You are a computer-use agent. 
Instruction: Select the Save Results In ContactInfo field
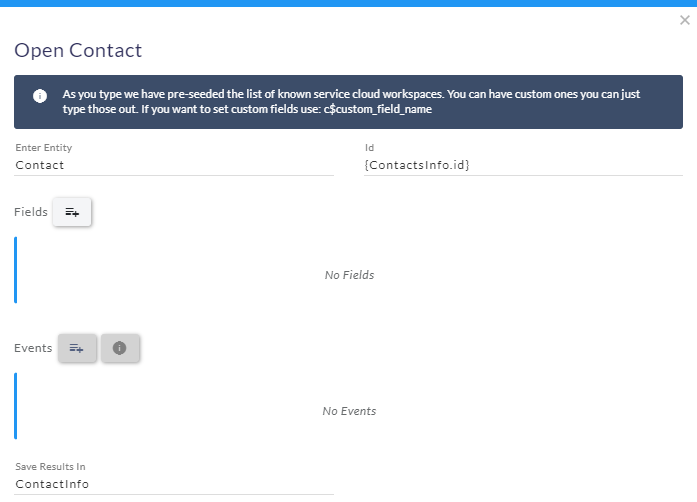coord(174,484)
